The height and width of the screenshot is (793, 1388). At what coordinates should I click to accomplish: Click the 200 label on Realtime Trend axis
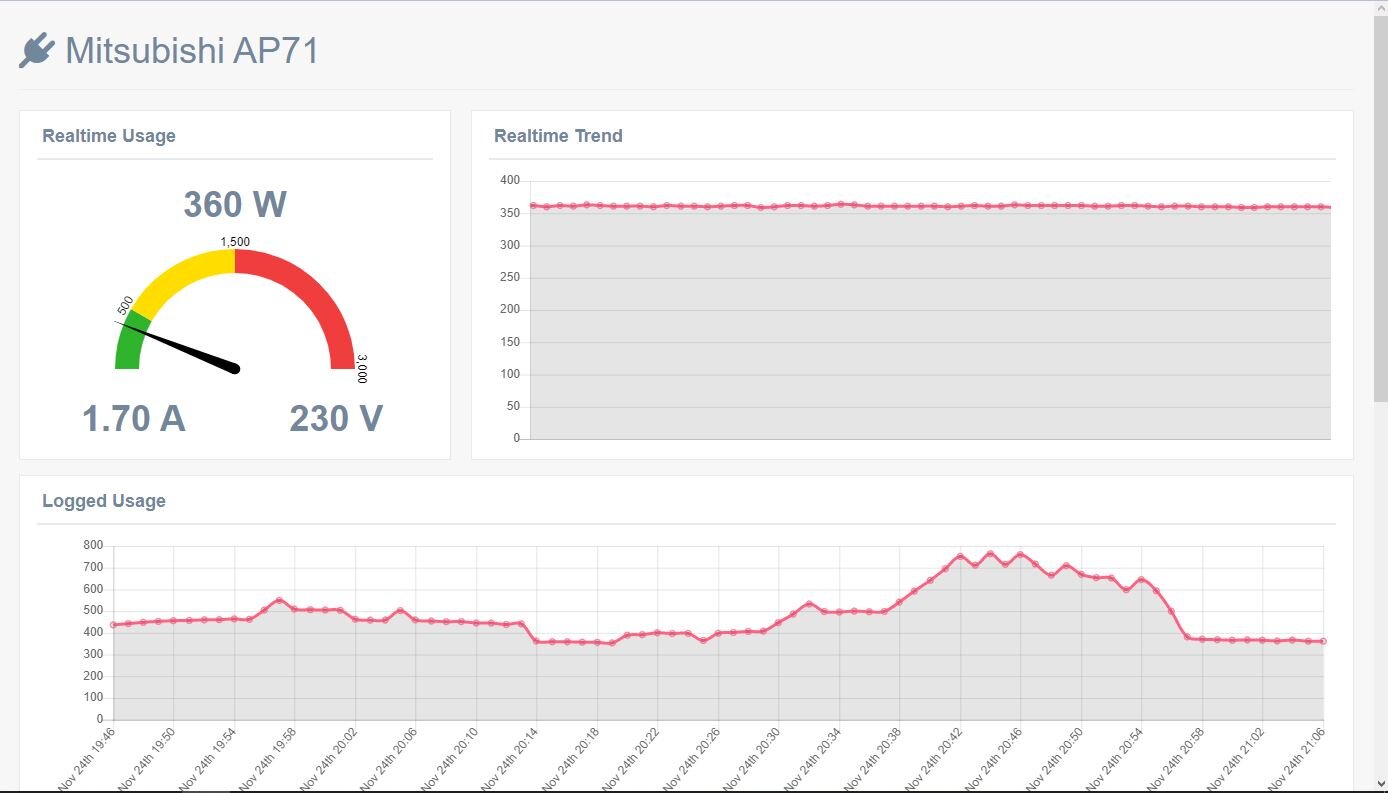coord(510,309)
